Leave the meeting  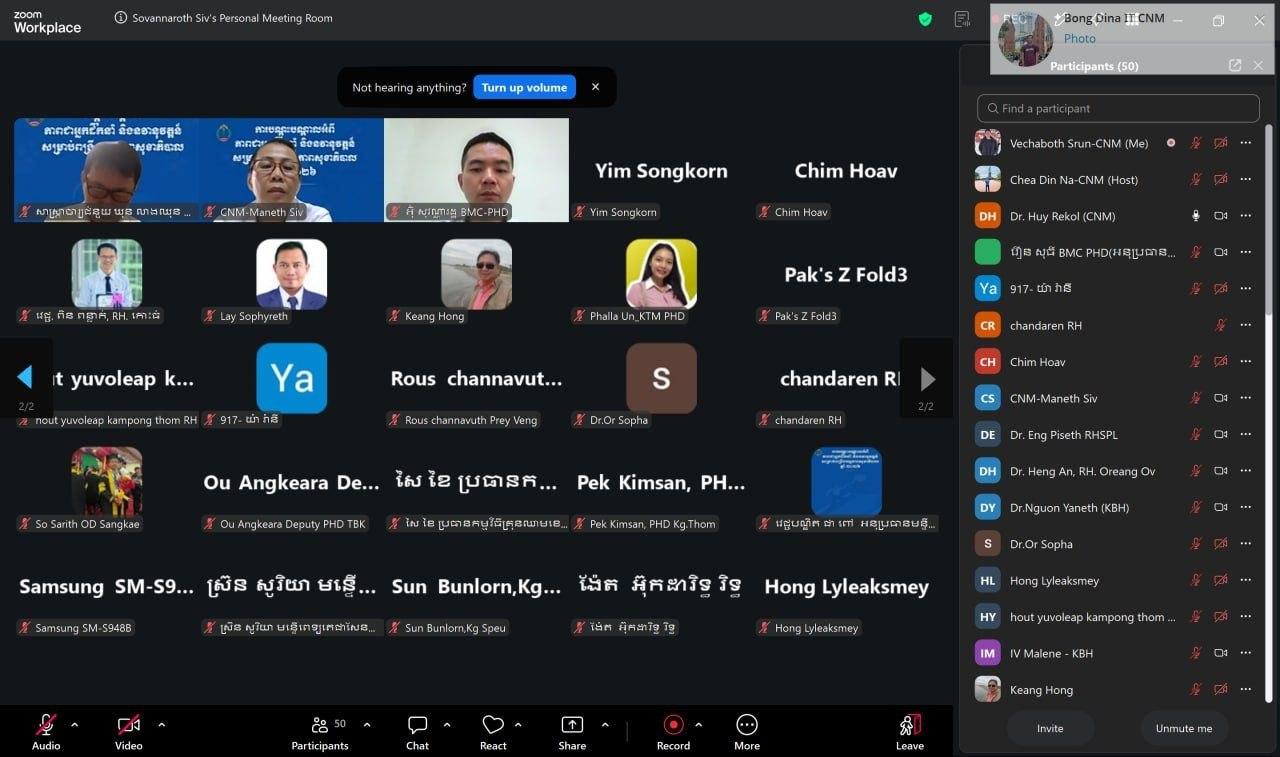click(x=910, y=732)
